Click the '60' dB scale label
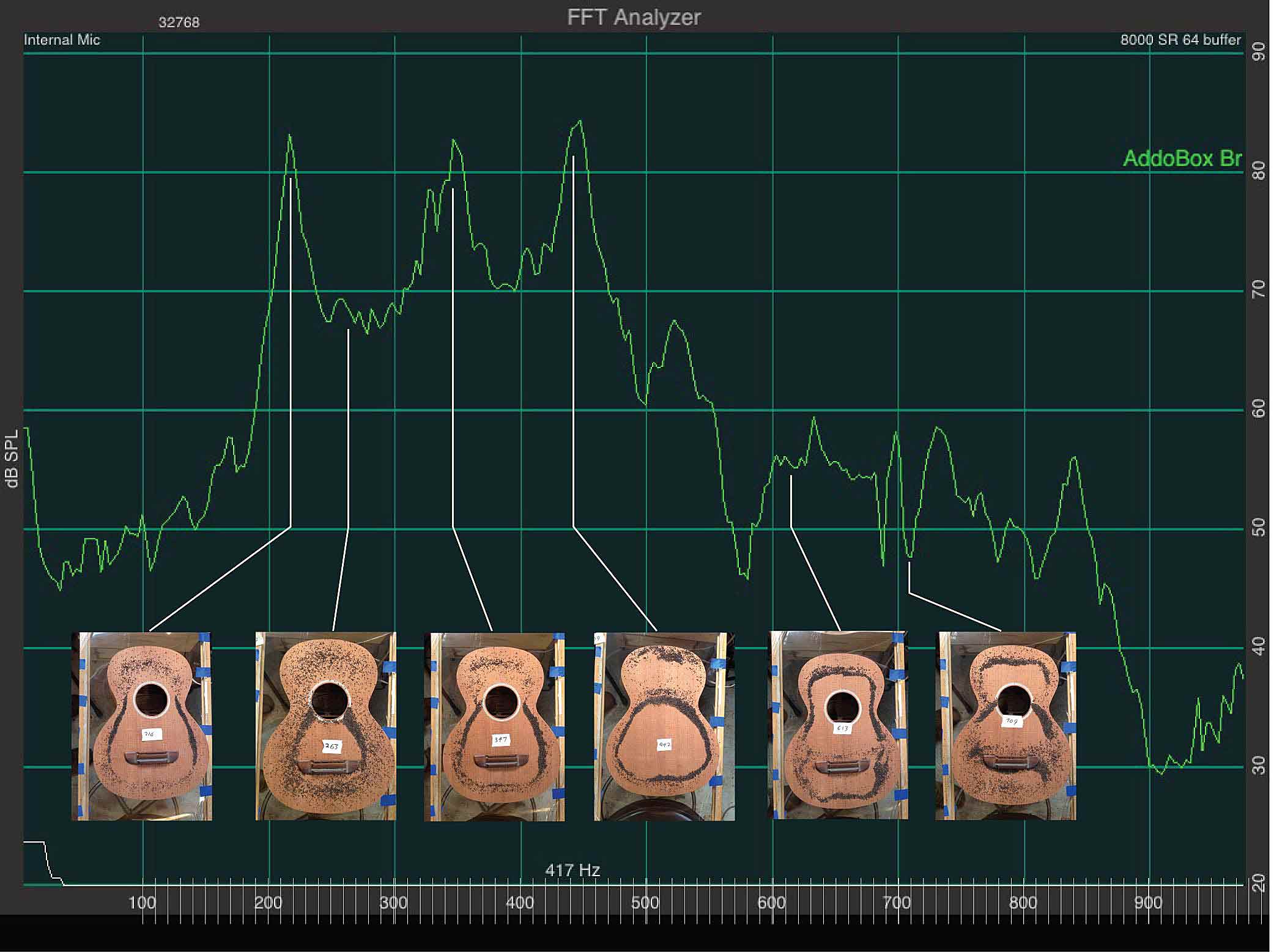The height and width of the screenshot is (952, 1274). [1259, 408]
